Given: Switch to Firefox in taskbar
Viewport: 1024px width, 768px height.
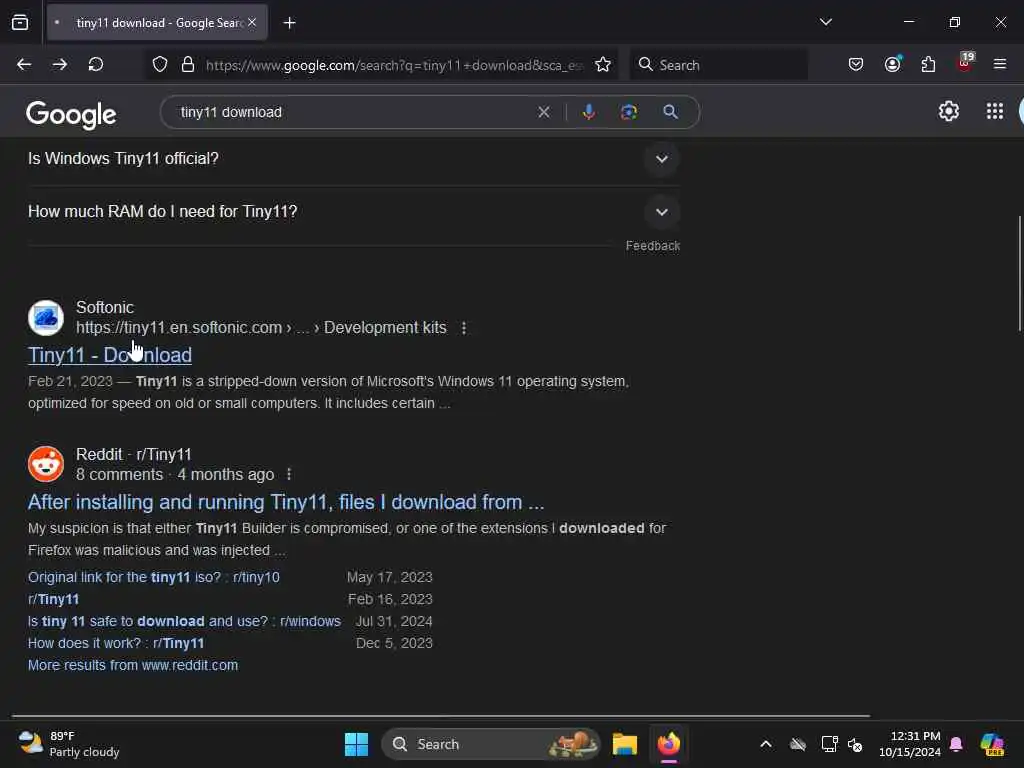Looking at the screenshot, I should (x=669, y=744).
